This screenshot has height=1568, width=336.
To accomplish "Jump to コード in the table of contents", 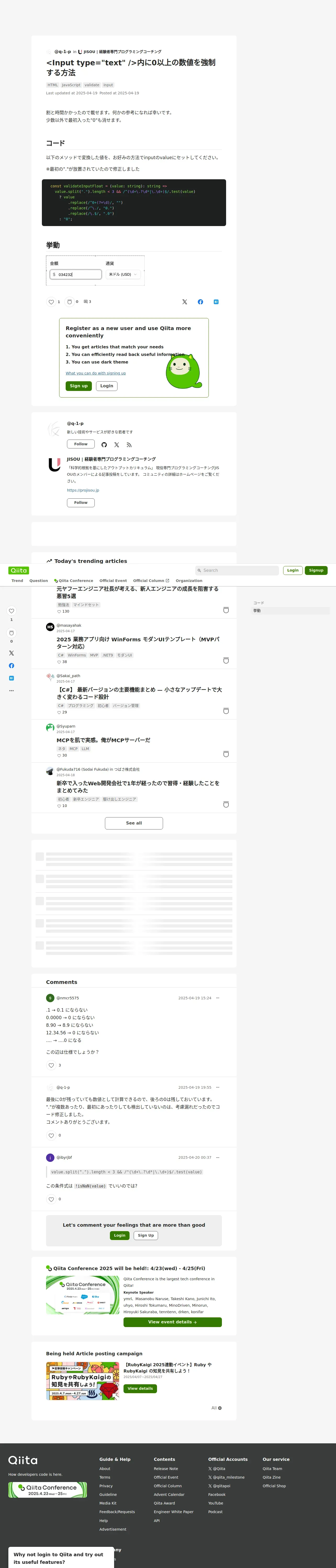I will pos(259,603).
